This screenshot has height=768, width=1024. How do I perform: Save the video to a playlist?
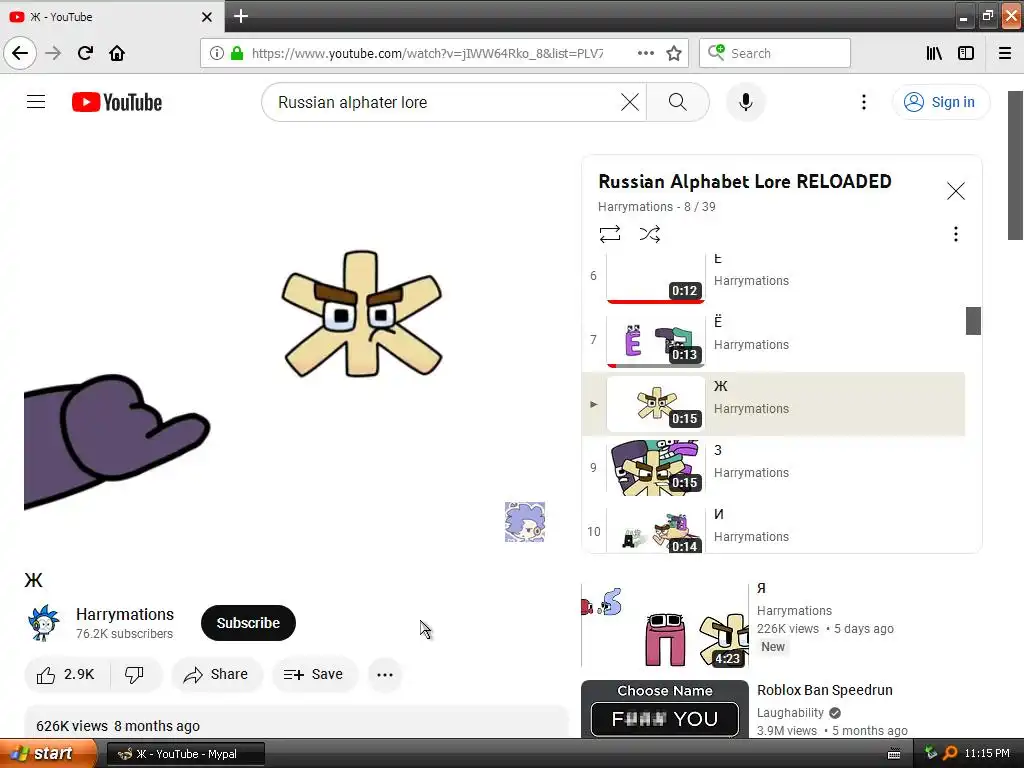[x=313, y=674]
